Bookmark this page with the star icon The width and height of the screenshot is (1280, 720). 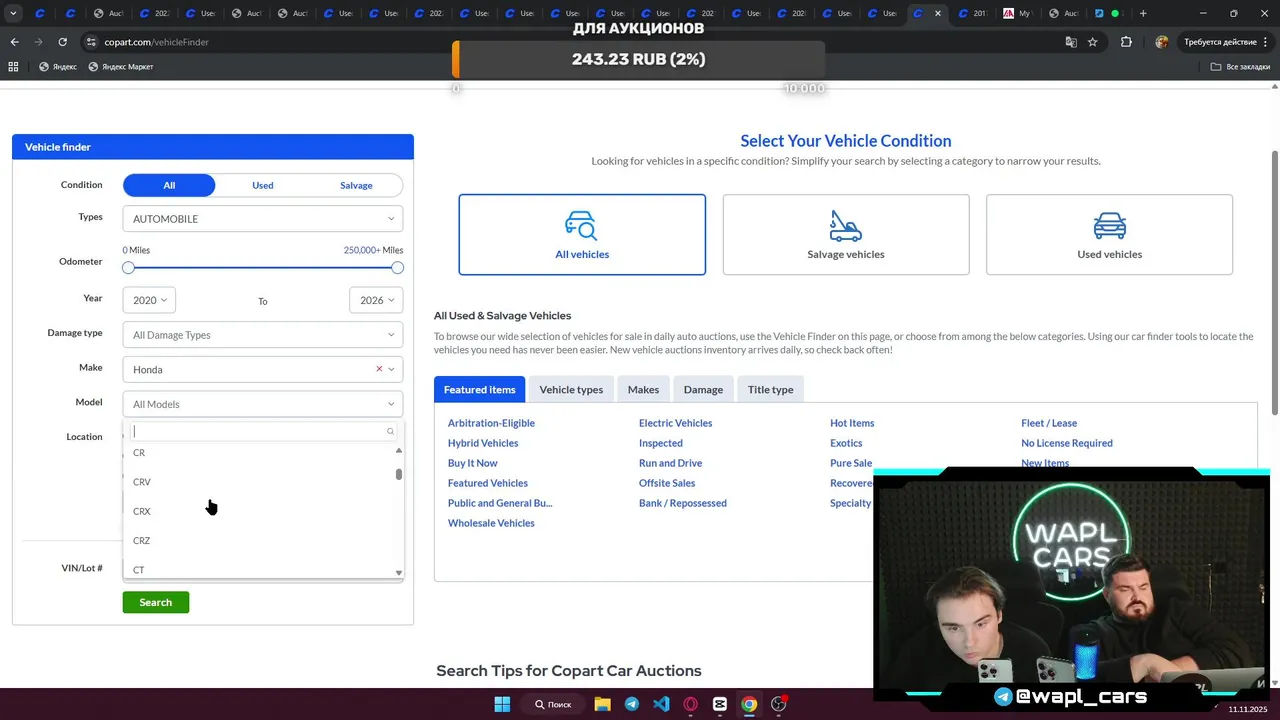tap(1093, 42)
